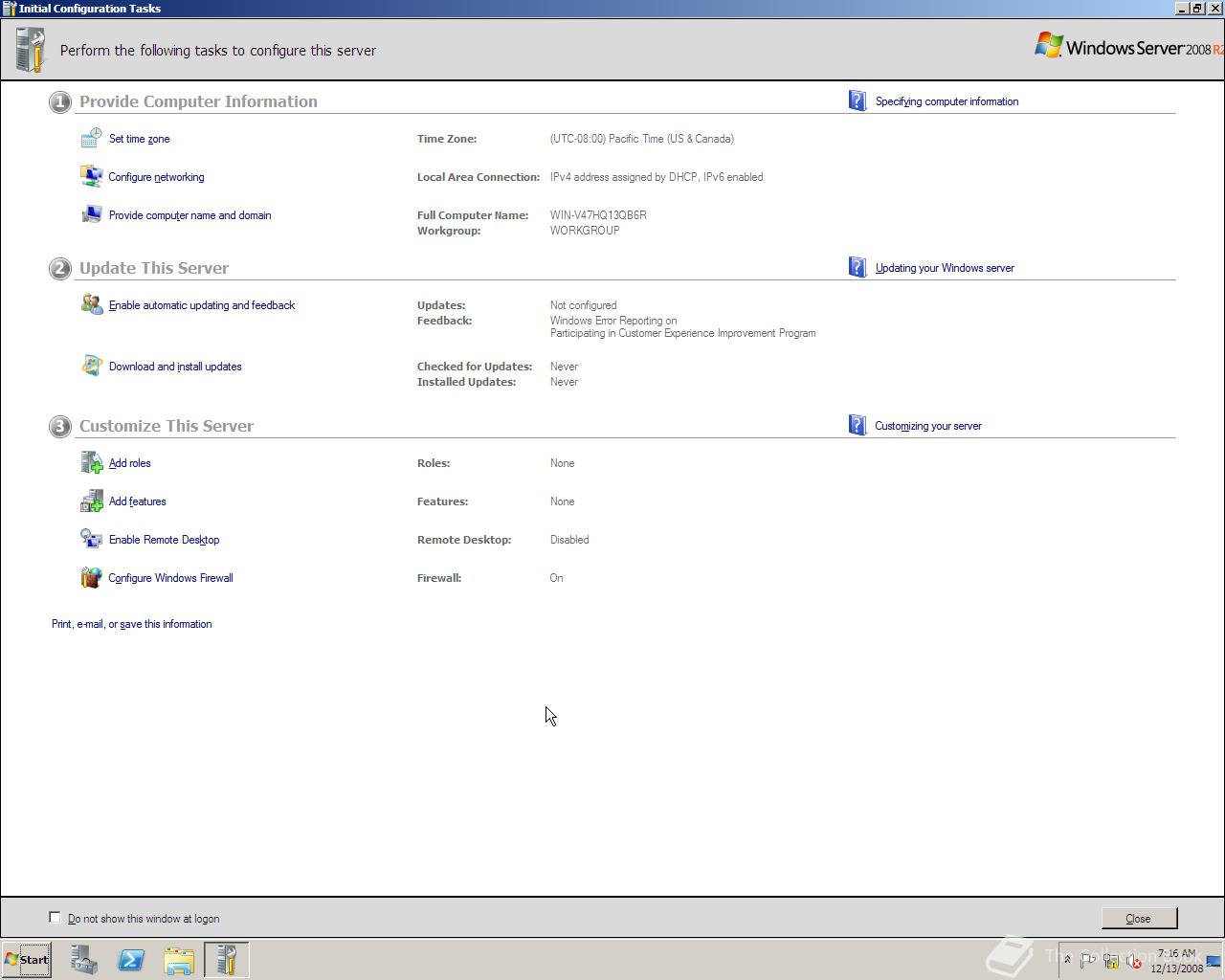The height and width of the screenshot is (980, 1225).
Task: Click help icon next to Customizing your server
Action: pos(857,425)
